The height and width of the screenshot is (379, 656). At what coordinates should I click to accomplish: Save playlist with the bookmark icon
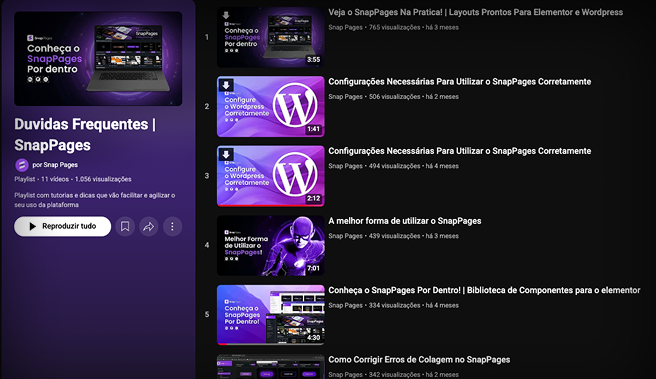tap(125, 226)
